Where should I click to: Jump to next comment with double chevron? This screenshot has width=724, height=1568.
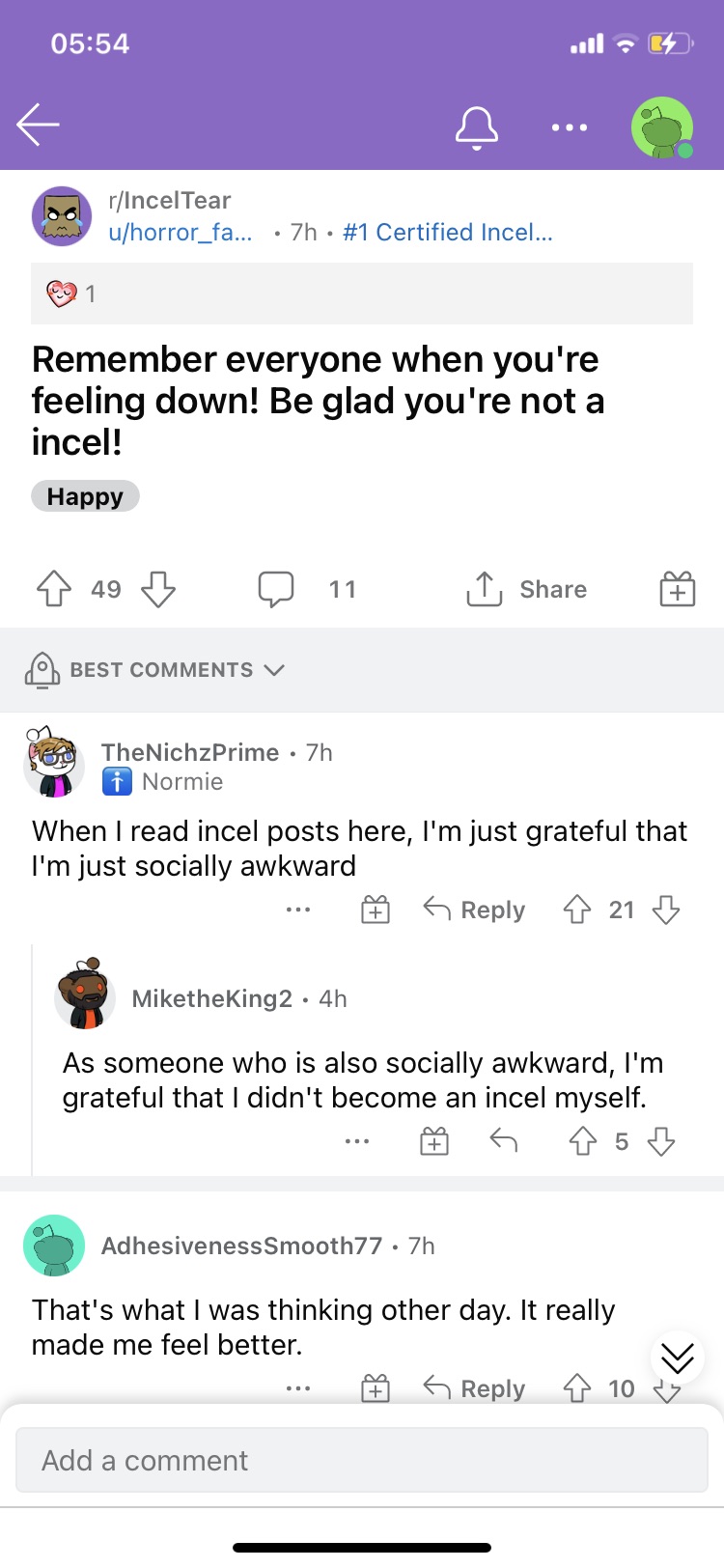(x=677, y=1358)
